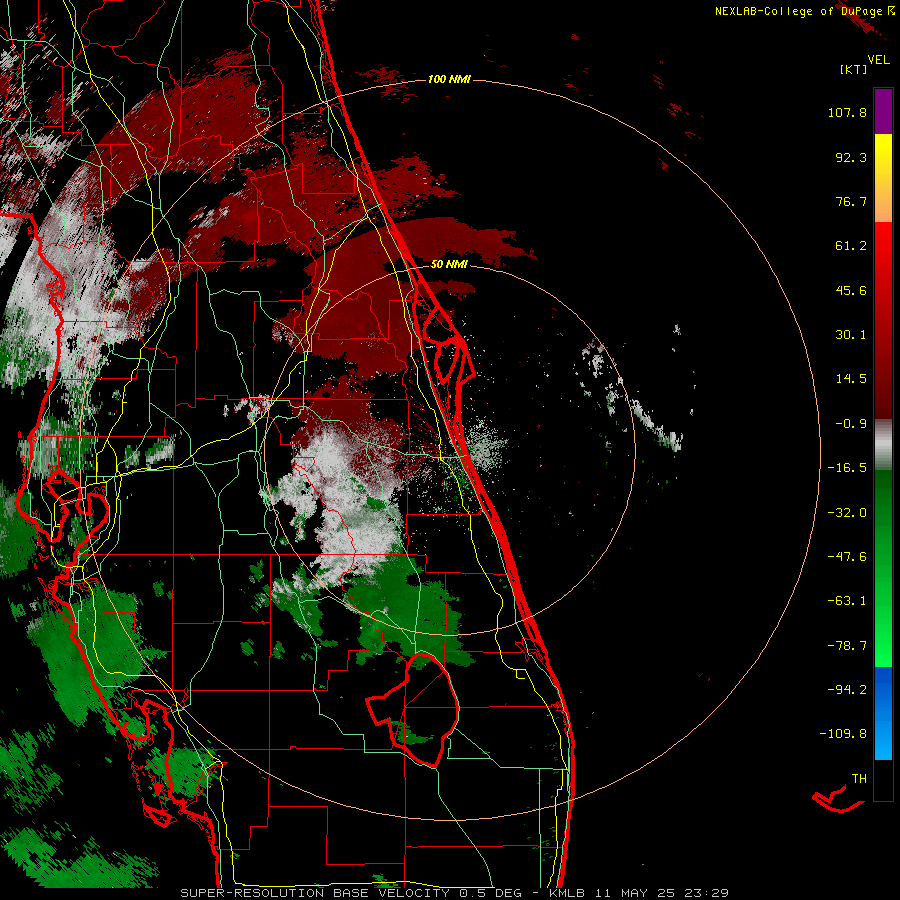The width and height of the screenshot is (900, 900).
Task: Click the -0.9 value on velocity scale
Action: [851, 424]
